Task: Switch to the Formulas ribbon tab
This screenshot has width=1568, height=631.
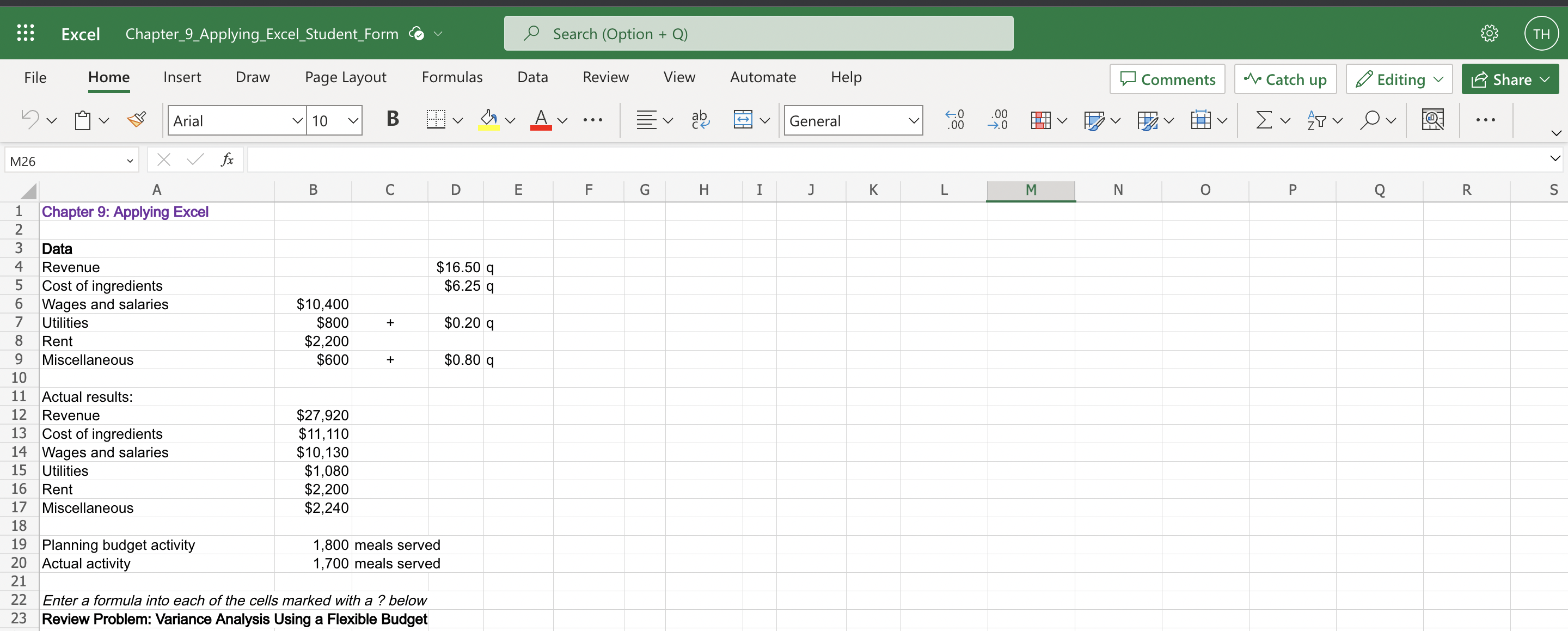Action: [452, 77]
